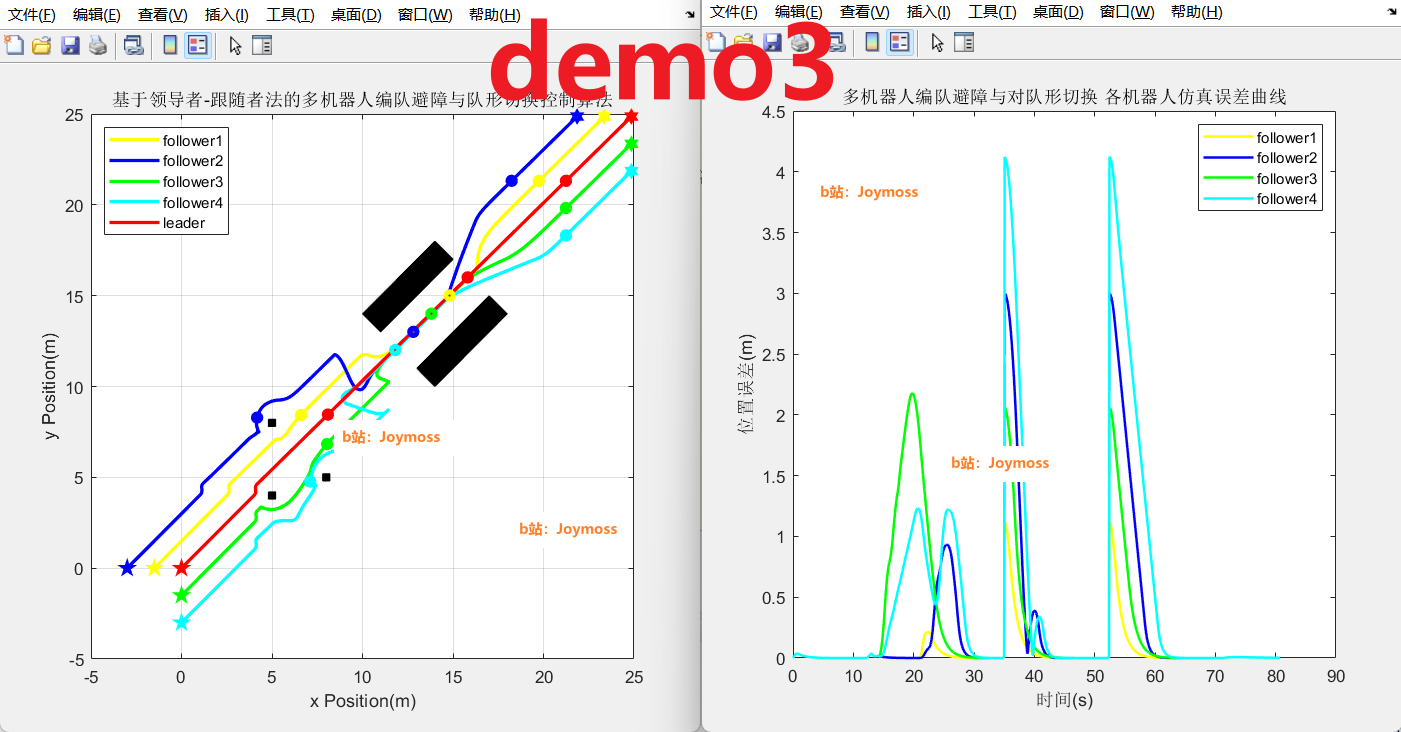
Task: Click 查看(V) in the left window
Action: point(162,15)
